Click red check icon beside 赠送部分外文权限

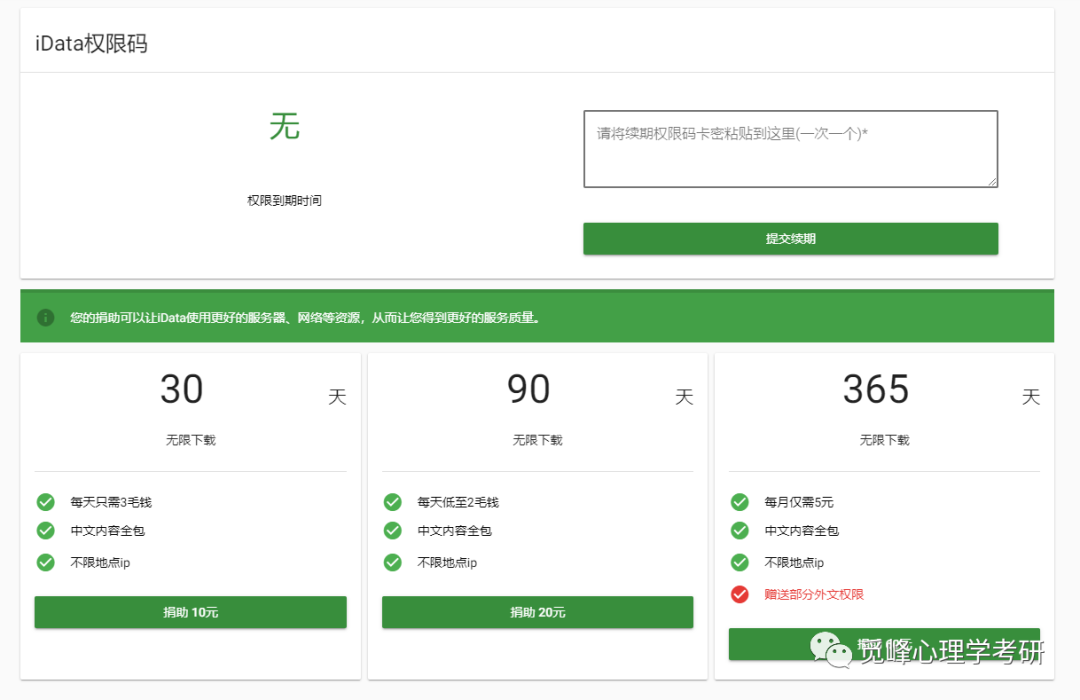(x=740, y=594)
